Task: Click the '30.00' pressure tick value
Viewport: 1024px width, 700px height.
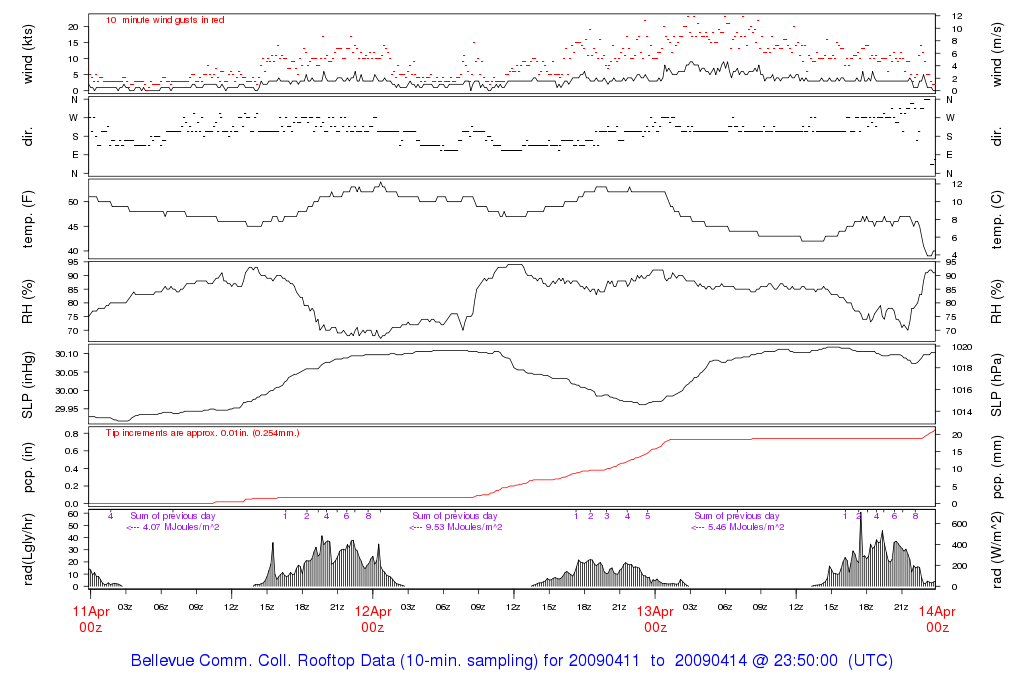Action: pos(67,391)
